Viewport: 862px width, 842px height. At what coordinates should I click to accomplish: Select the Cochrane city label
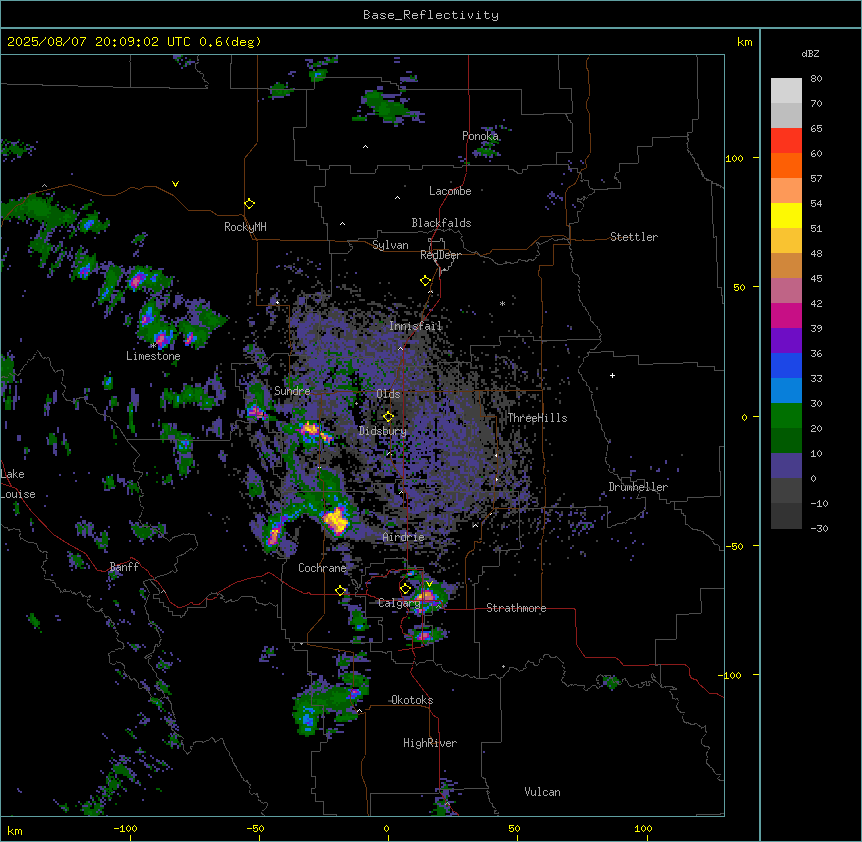point(322,568)
